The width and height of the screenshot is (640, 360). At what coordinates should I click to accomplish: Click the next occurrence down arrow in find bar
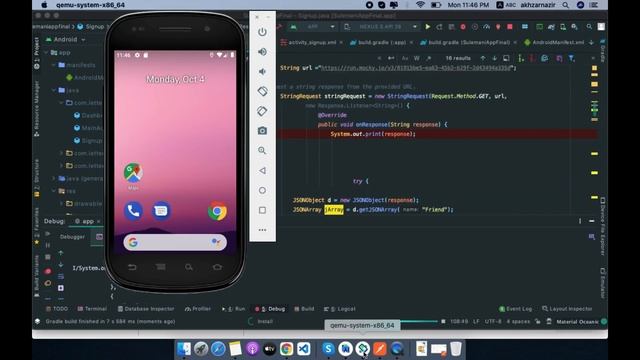coord(494,58)
